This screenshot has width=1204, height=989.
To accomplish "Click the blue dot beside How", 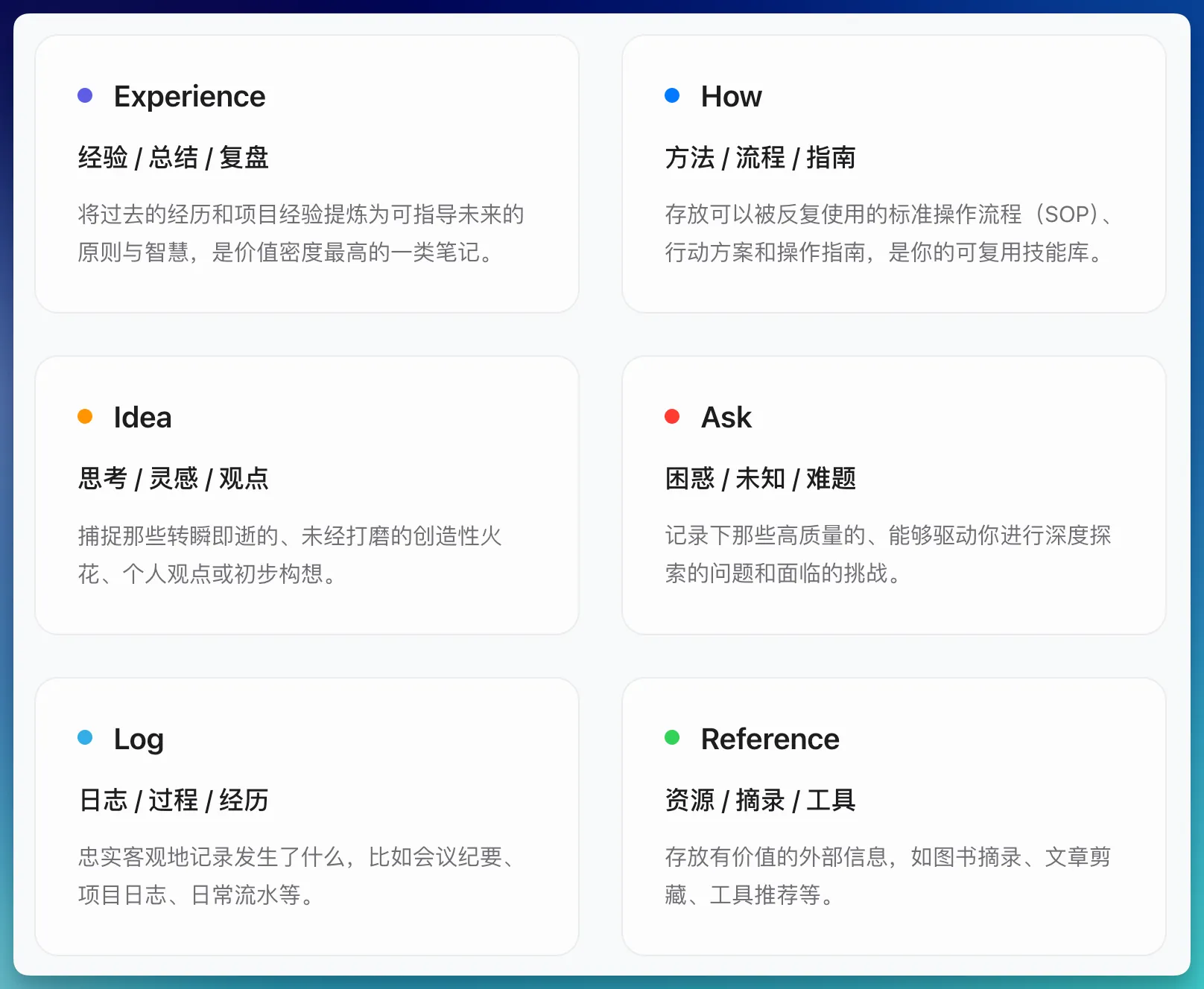I will (672, 95).
